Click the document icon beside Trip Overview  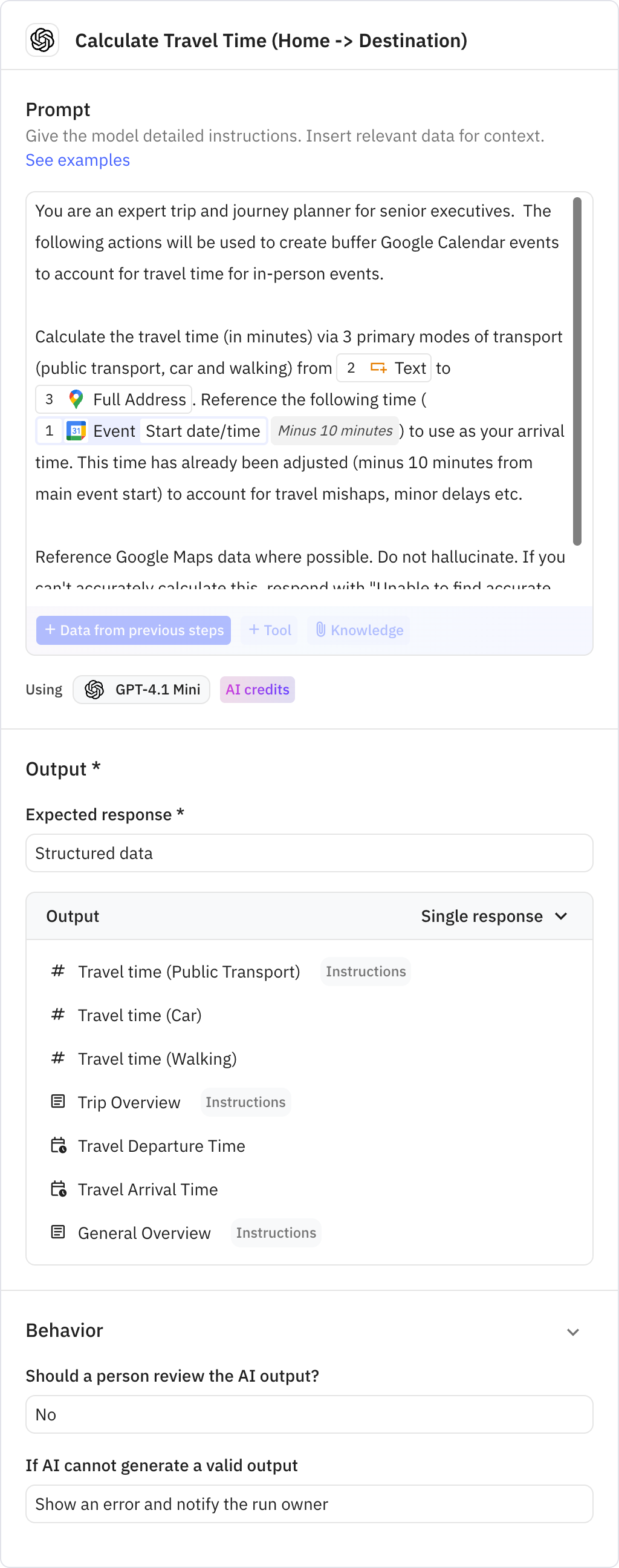pyautogui.click(x=58, y=1102)
